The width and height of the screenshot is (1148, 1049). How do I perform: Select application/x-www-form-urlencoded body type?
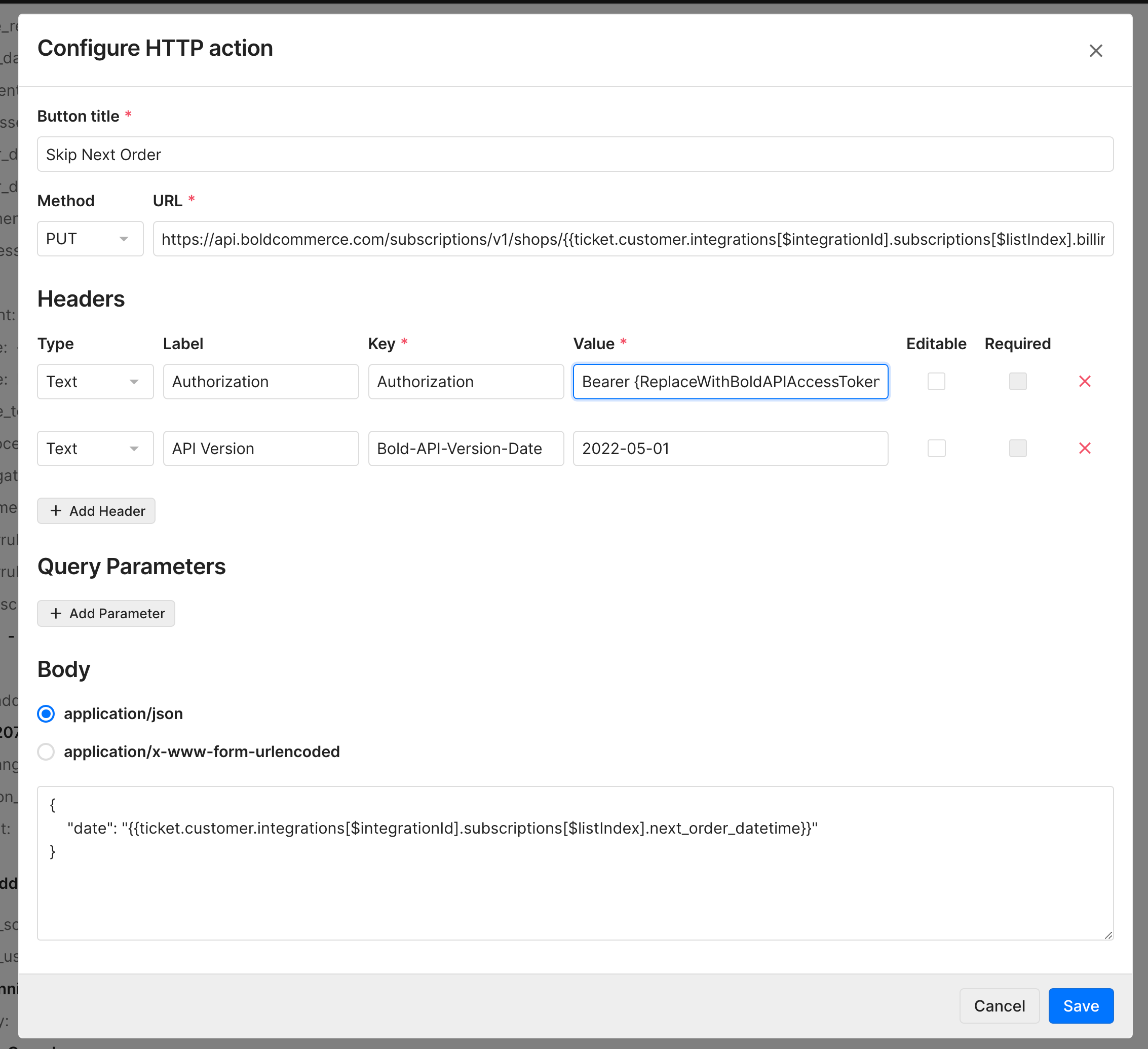(x=46, y=752)
